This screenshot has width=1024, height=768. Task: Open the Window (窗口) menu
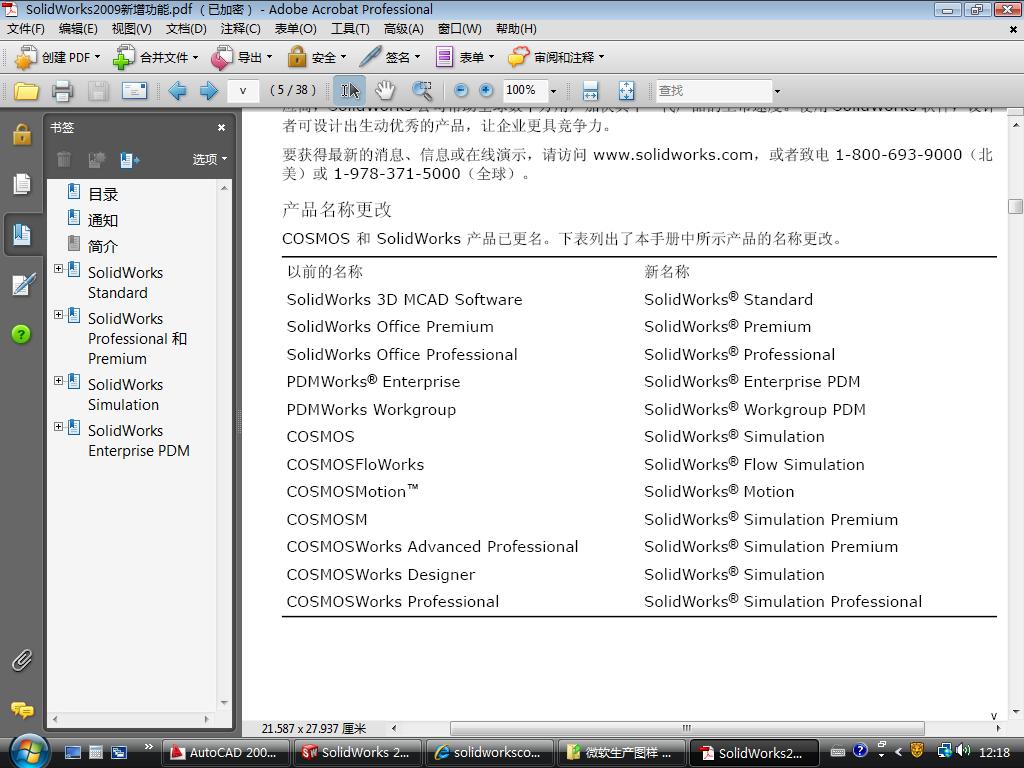459,29
